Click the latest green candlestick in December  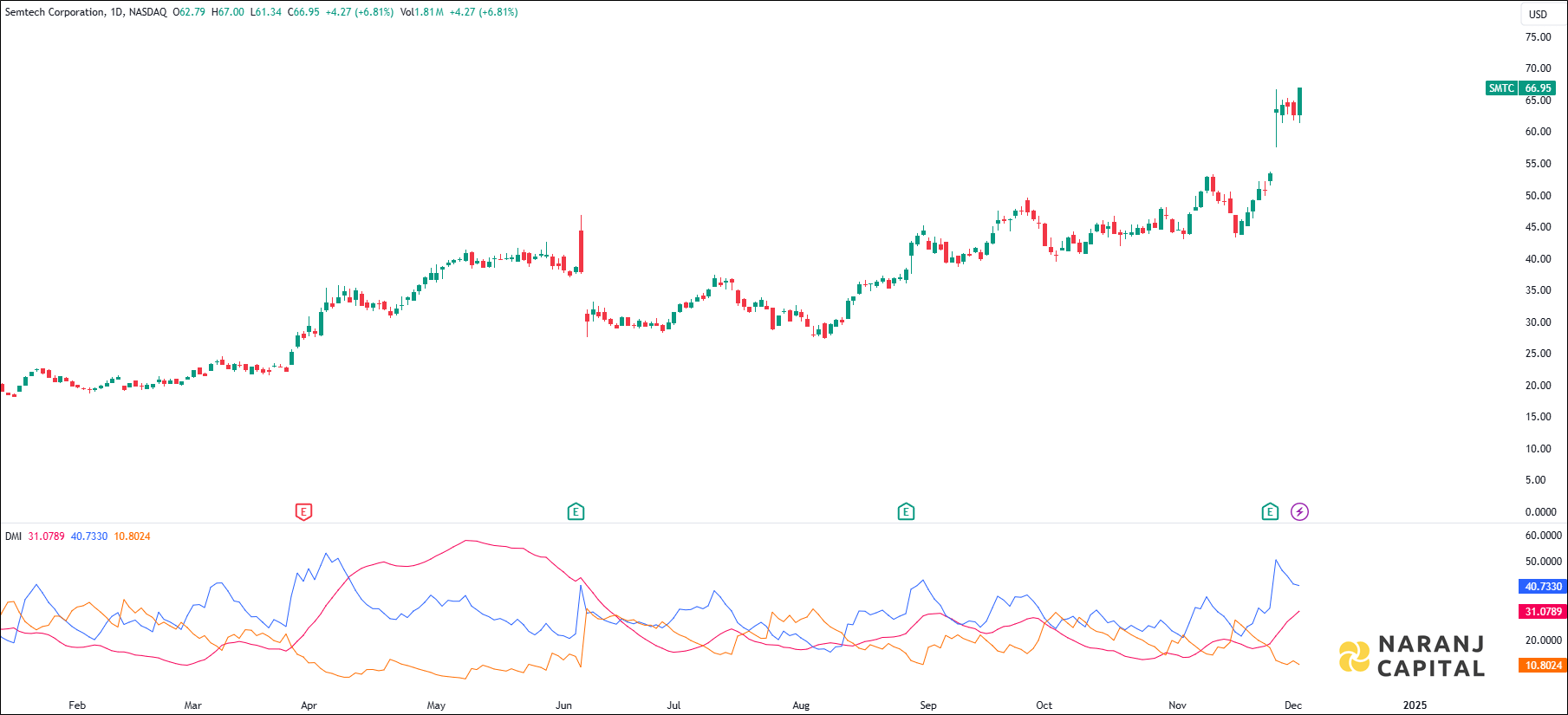tap(1299, 101)
